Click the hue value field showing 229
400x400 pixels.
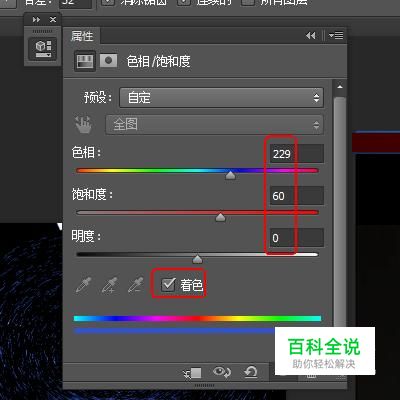point(297,154)
